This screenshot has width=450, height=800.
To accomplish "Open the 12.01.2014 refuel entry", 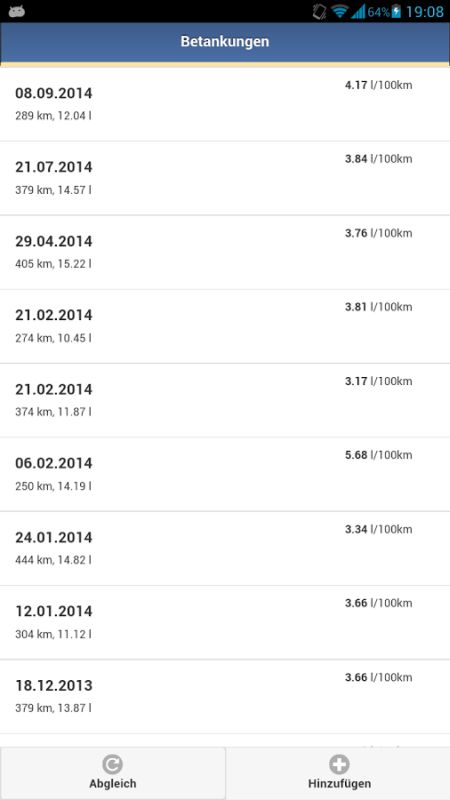I will click(225, 622).
